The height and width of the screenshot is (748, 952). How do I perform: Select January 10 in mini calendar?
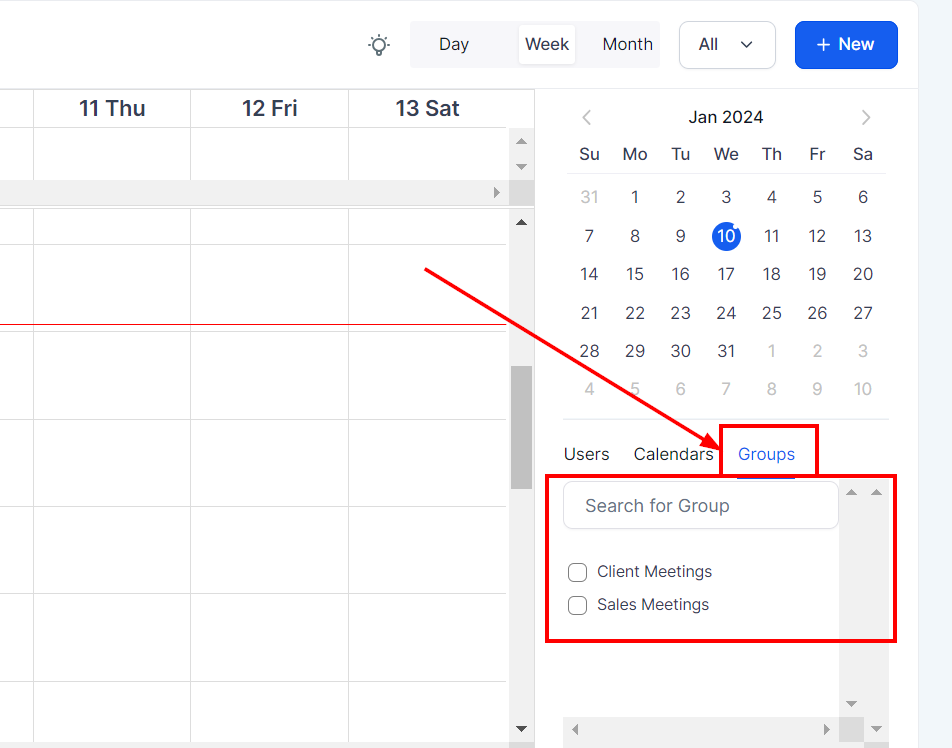(726, 236)
